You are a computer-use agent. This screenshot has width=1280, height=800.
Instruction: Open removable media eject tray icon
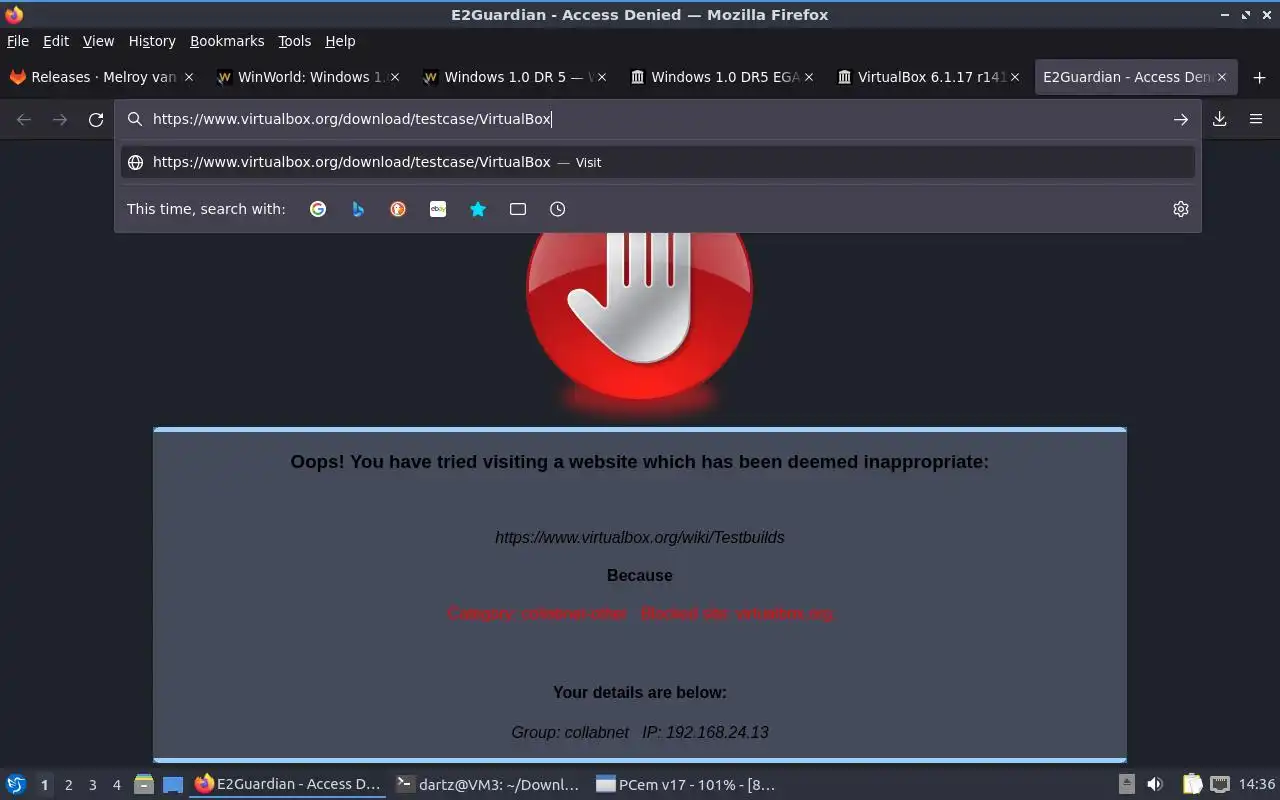tap(1126, 784)
